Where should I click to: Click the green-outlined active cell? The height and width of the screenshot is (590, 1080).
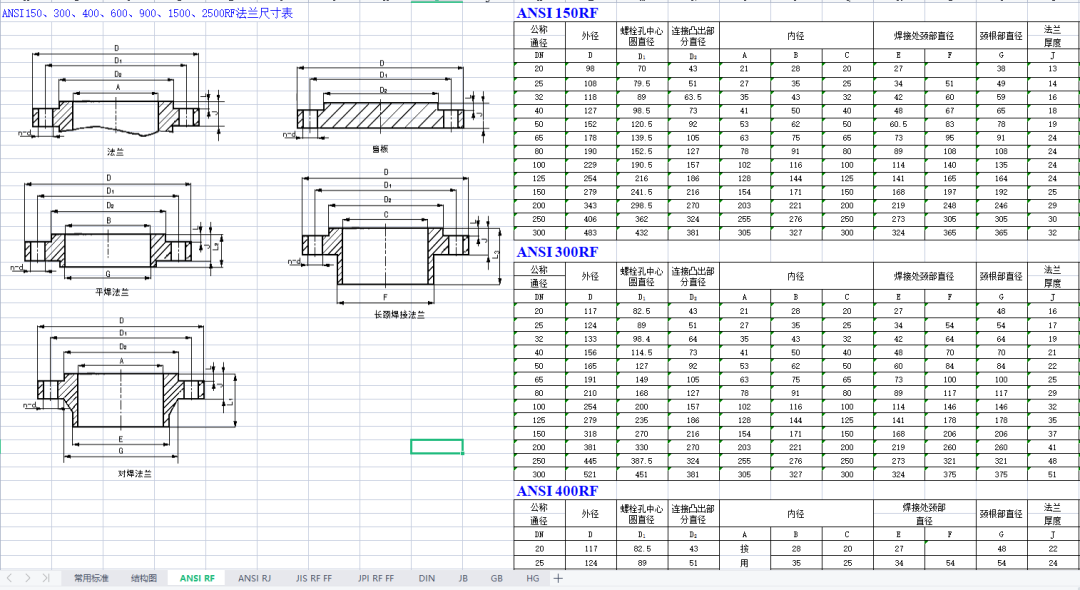coord(437,446)
